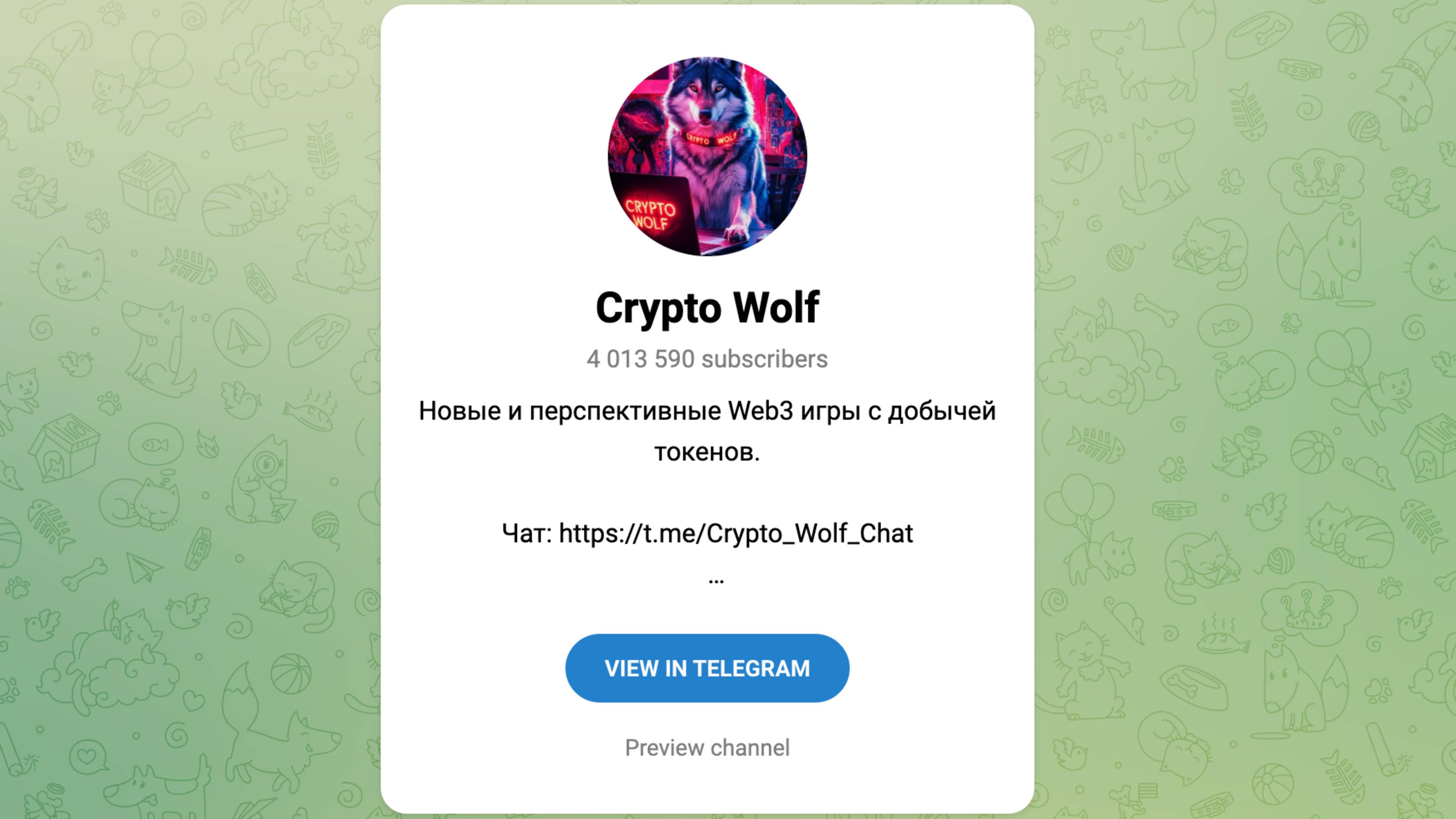
Task: Click the Чат: label
Action: pos(527,533)
